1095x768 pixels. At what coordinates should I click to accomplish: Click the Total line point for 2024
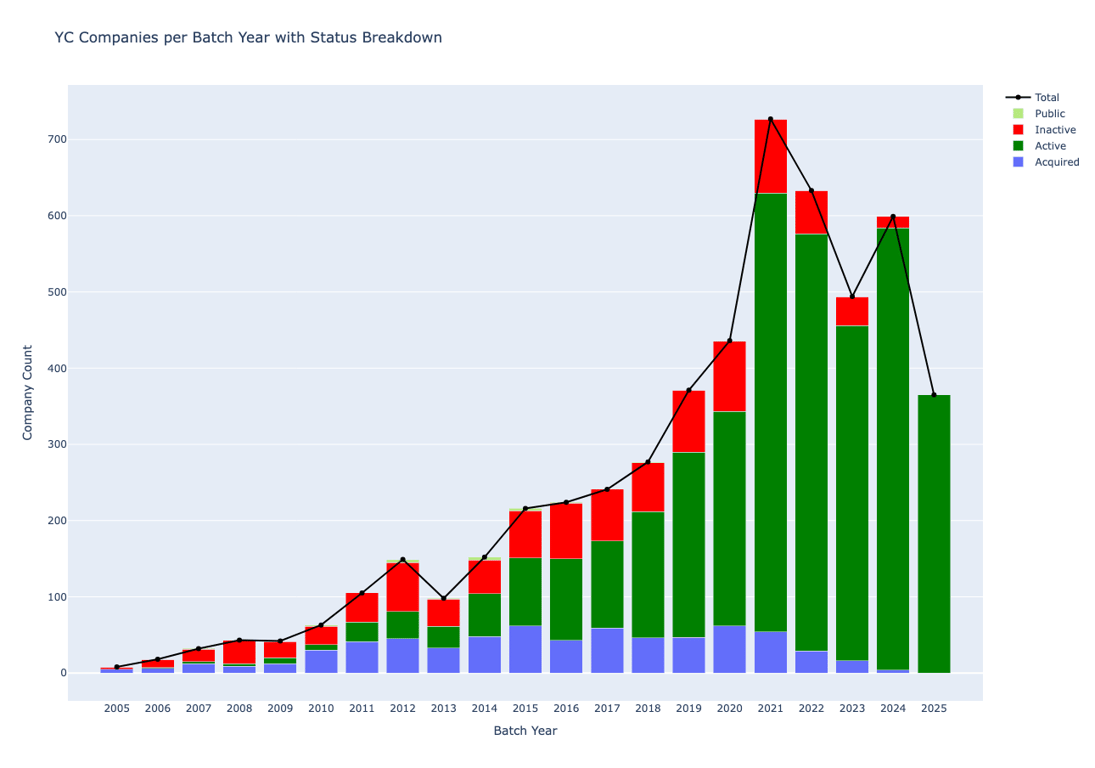[x=893, y=216]
